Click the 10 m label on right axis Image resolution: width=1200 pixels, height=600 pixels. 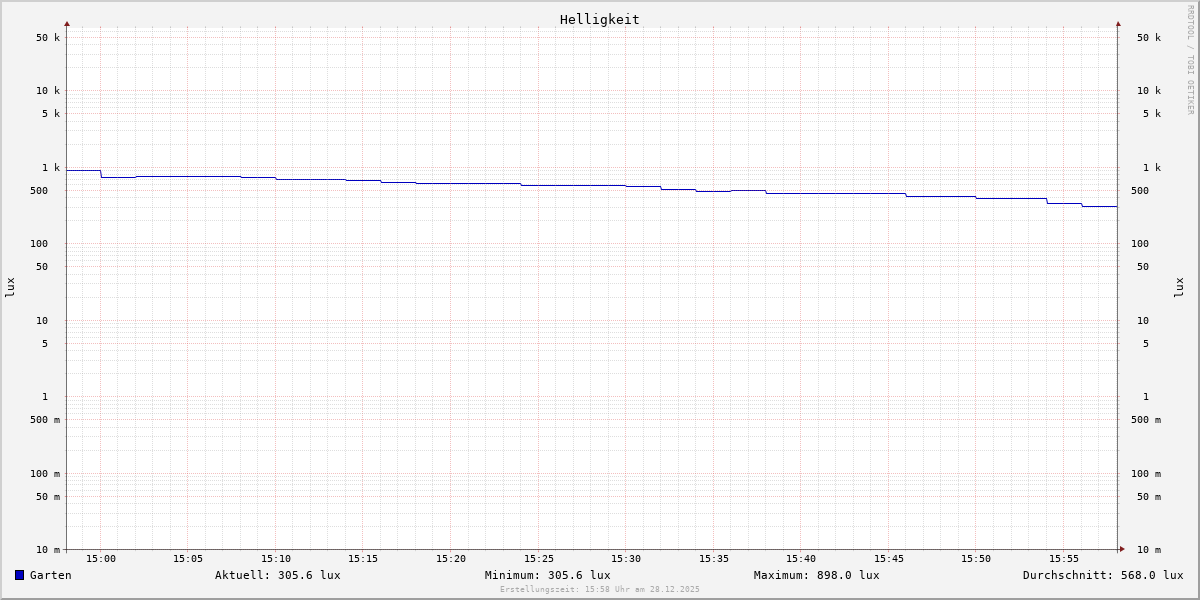tap(1148, 550)
